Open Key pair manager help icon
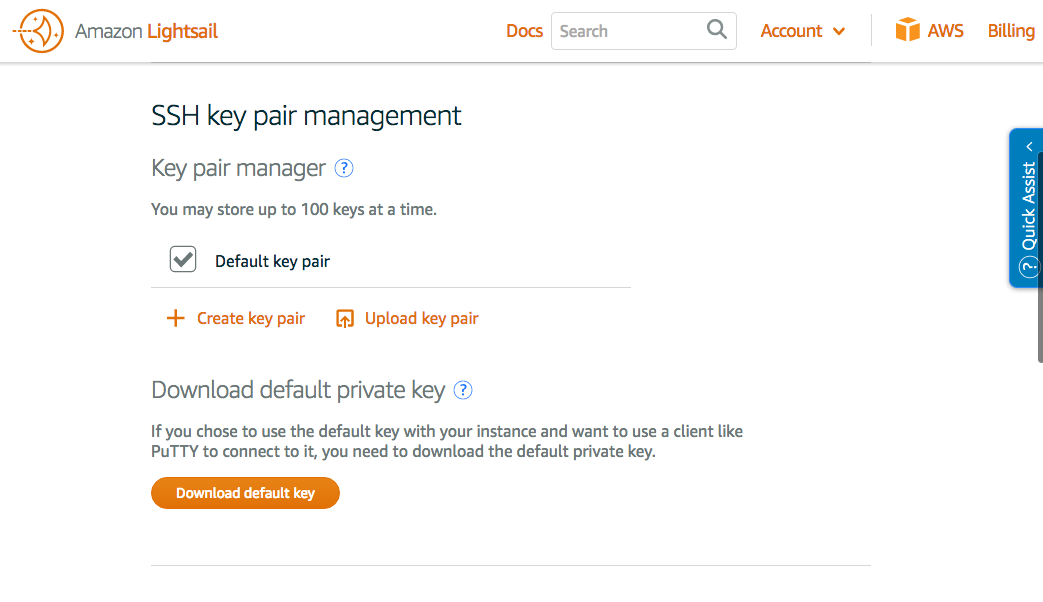 [344, 168]
